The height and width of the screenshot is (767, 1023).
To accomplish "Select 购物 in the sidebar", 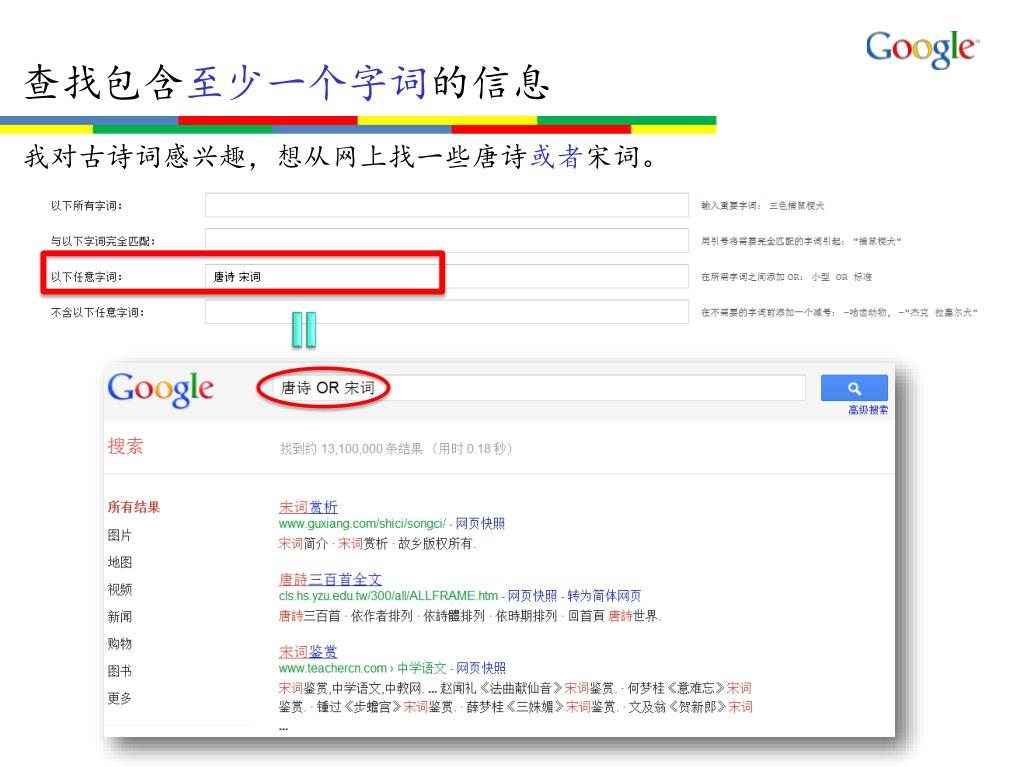I will coord(119,644).
